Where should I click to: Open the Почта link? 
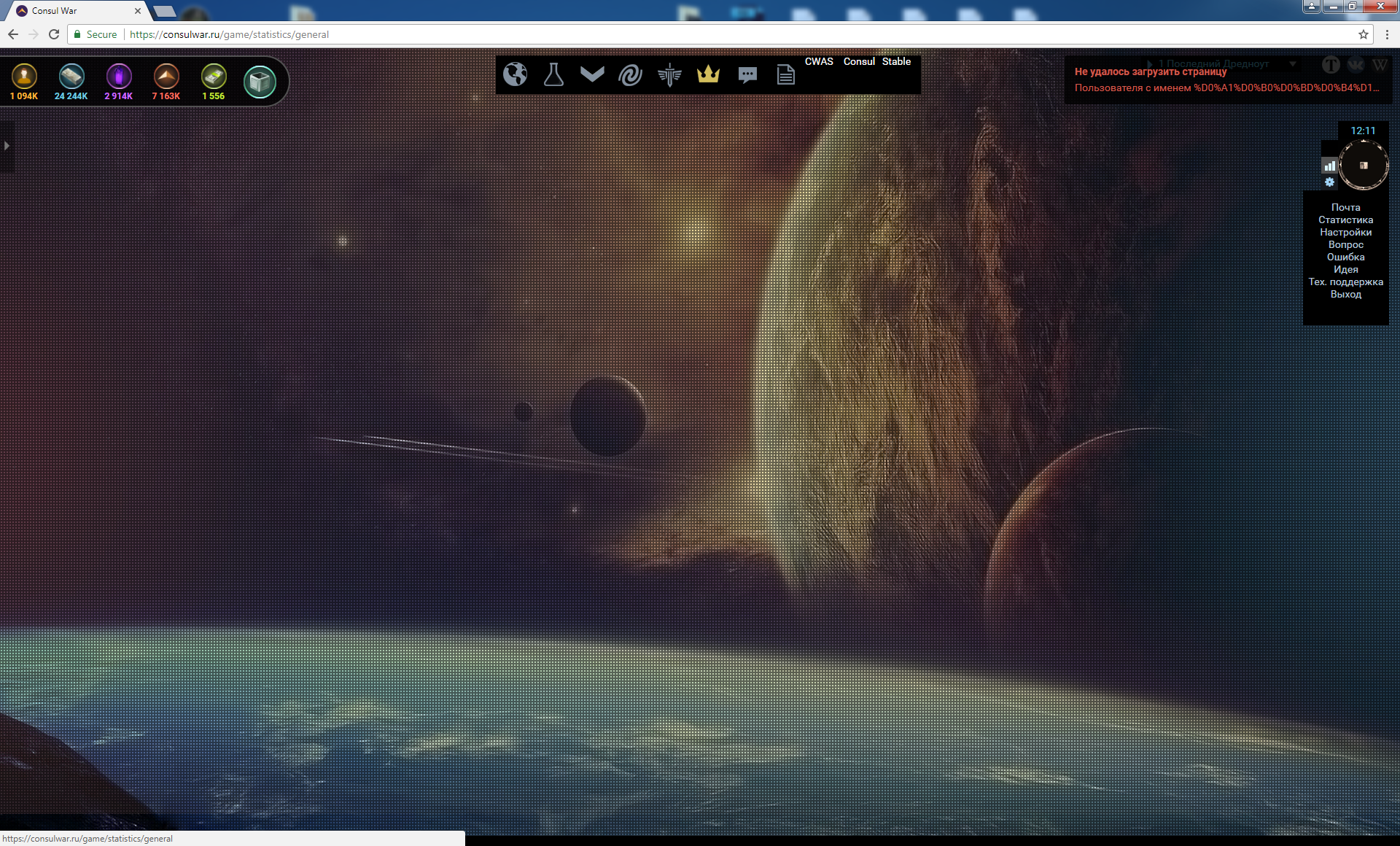1345,207
